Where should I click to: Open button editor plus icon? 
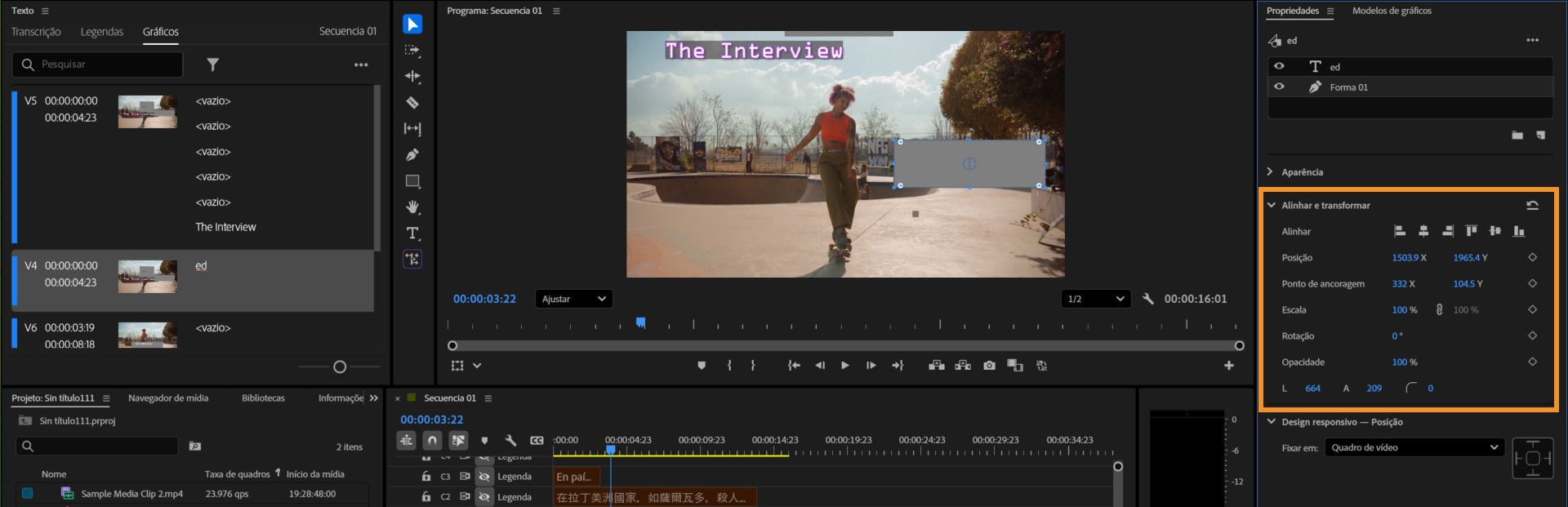1229,366
